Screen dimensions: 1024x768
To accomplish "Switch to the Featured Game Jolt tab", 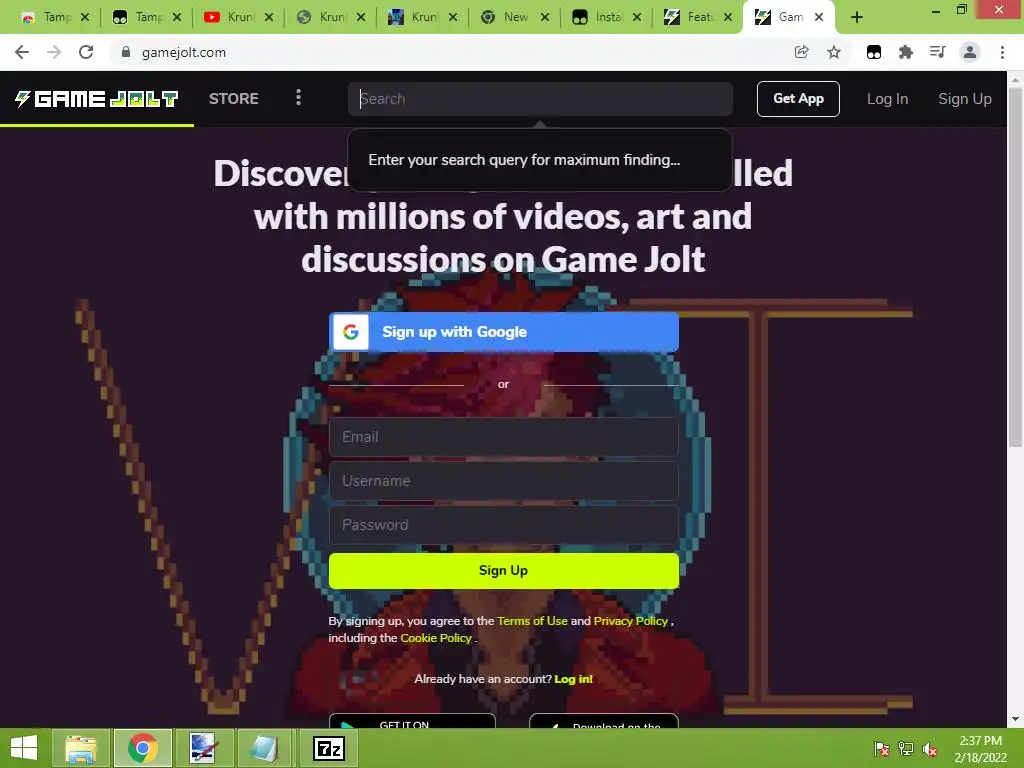I will tap(698, 18).
